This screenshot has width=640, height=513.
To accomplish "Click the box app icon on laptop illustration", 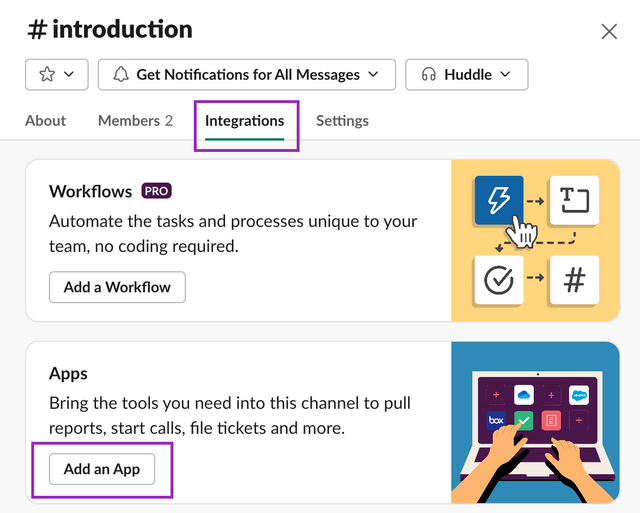I will [496, 420].
